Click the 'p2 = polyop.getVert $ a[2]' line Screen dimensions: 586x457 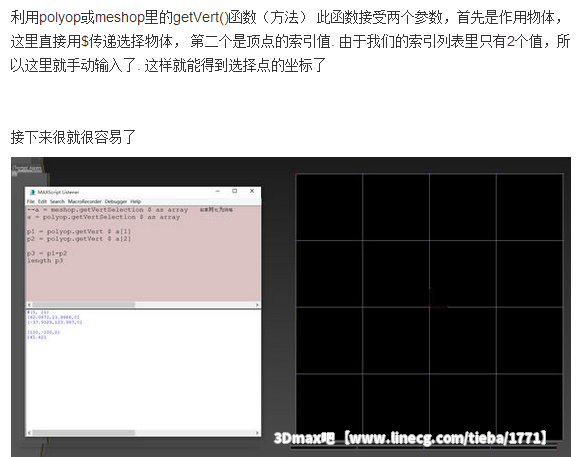pyautogui.click(x=79, y=239)
